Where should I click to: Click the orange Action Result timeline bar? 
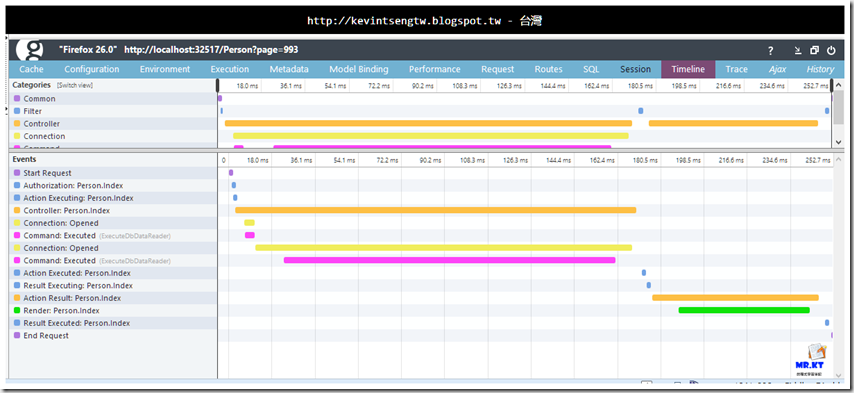tap(735, 298)
